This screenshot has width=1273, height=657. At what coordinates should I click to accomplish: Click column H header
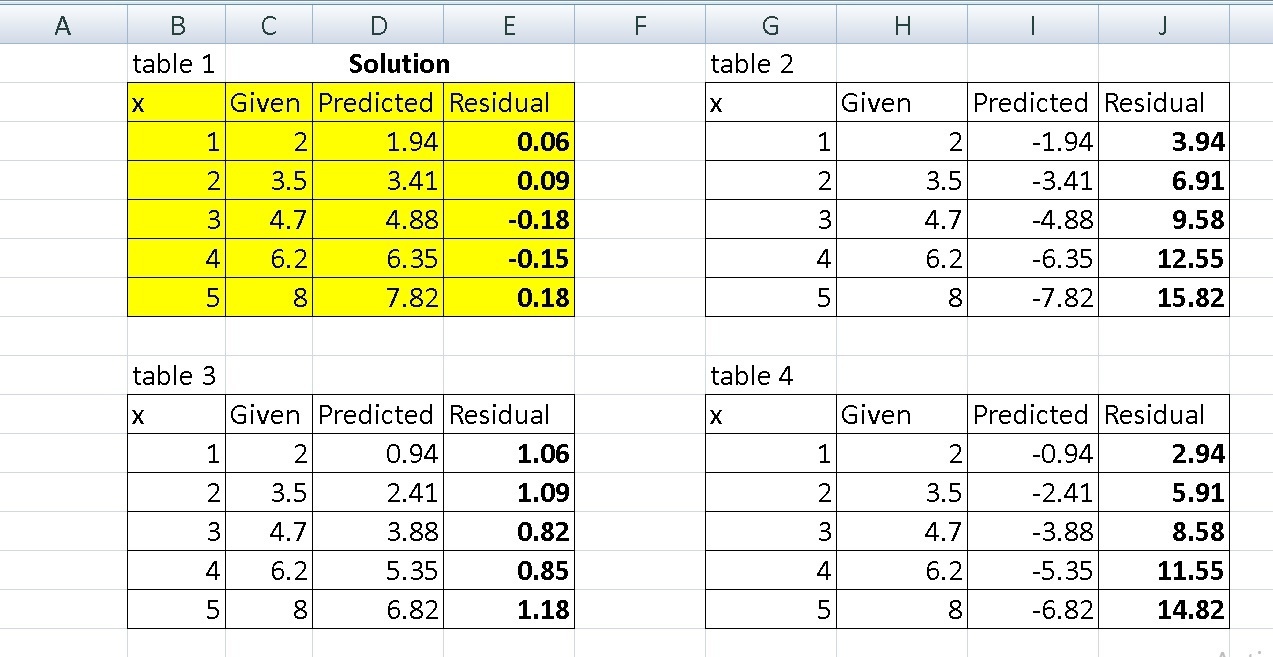pos(901,27)
